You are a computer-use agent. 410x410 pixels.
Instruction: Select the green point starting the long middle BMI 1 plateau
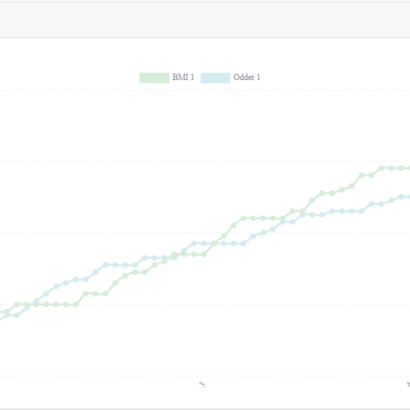[x=243, y=218]
